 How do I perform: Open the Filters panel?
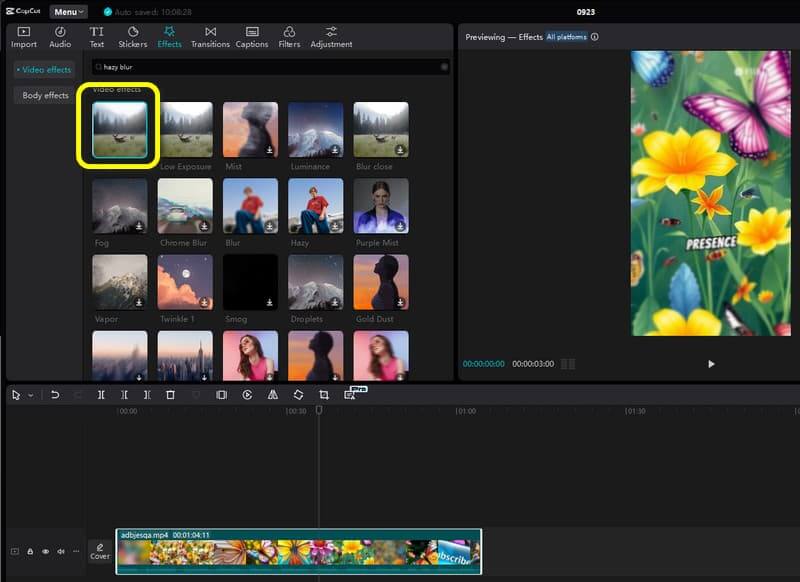(289, 37)
